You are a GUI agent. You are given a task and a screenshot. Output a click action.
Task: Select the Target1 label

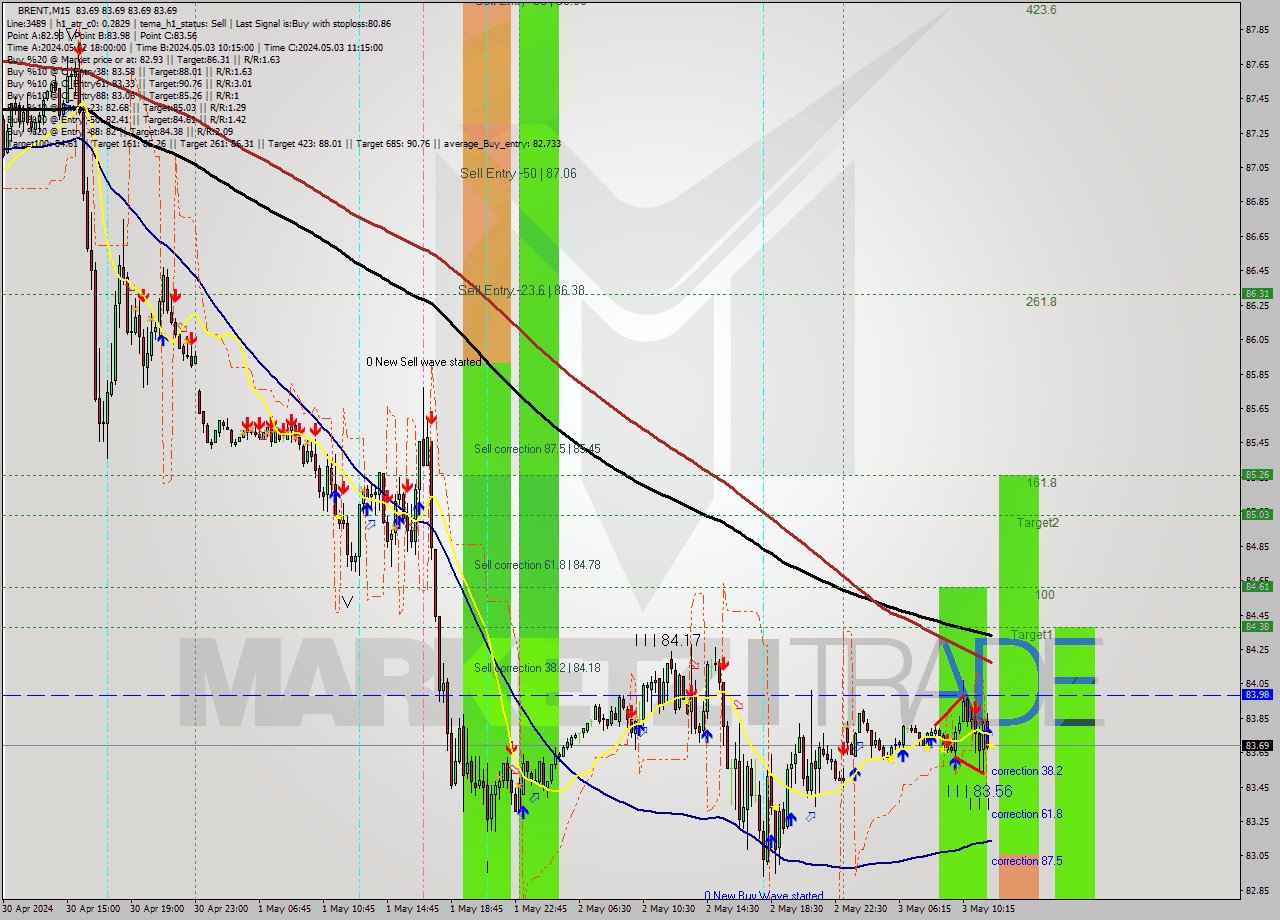click(x=1032, y=635)
